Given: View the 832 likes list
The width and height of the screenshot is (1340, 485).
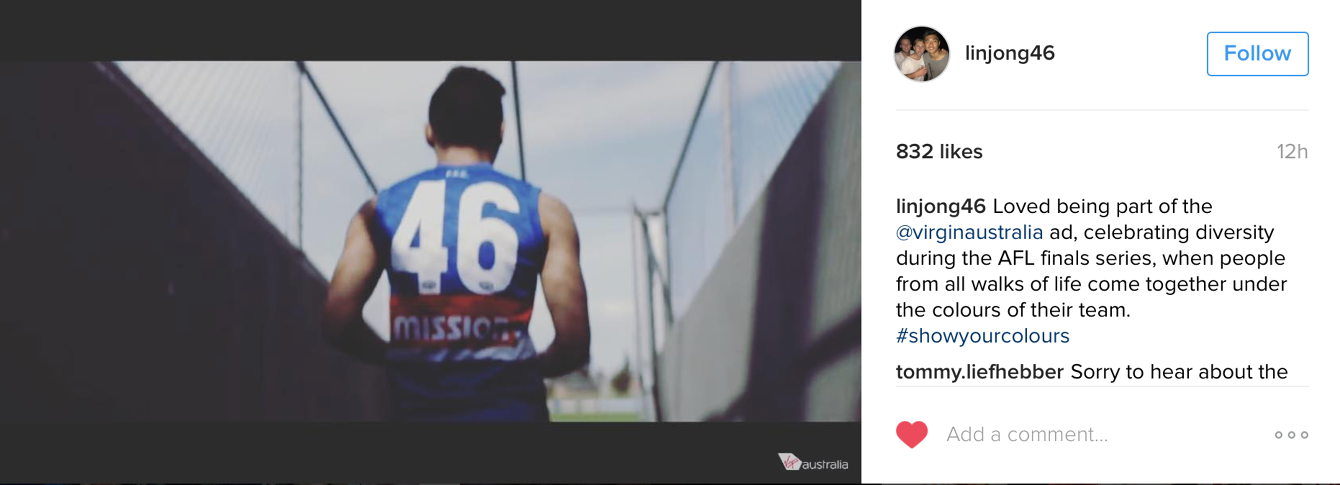Looking at the screenshot, I should pos(939,152).
